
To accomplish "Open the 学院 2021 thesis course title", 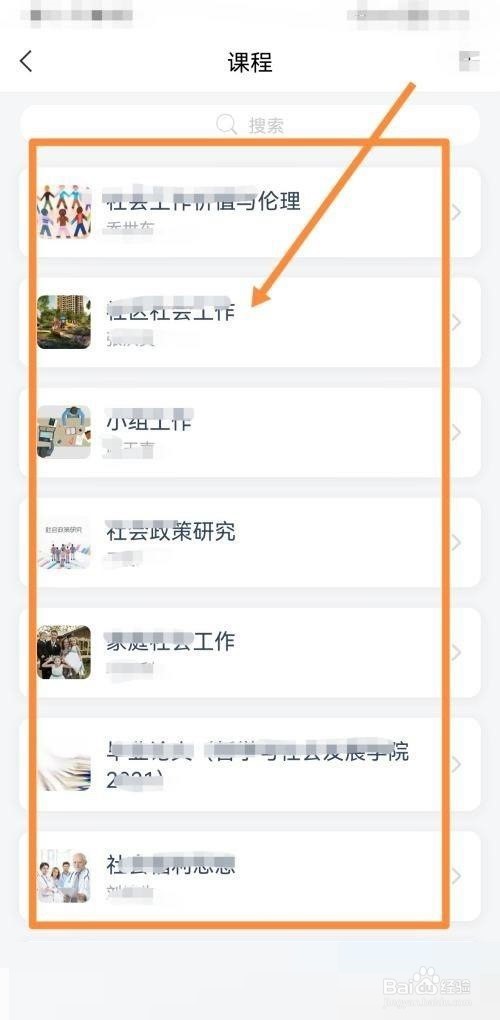I will [257, 764].
